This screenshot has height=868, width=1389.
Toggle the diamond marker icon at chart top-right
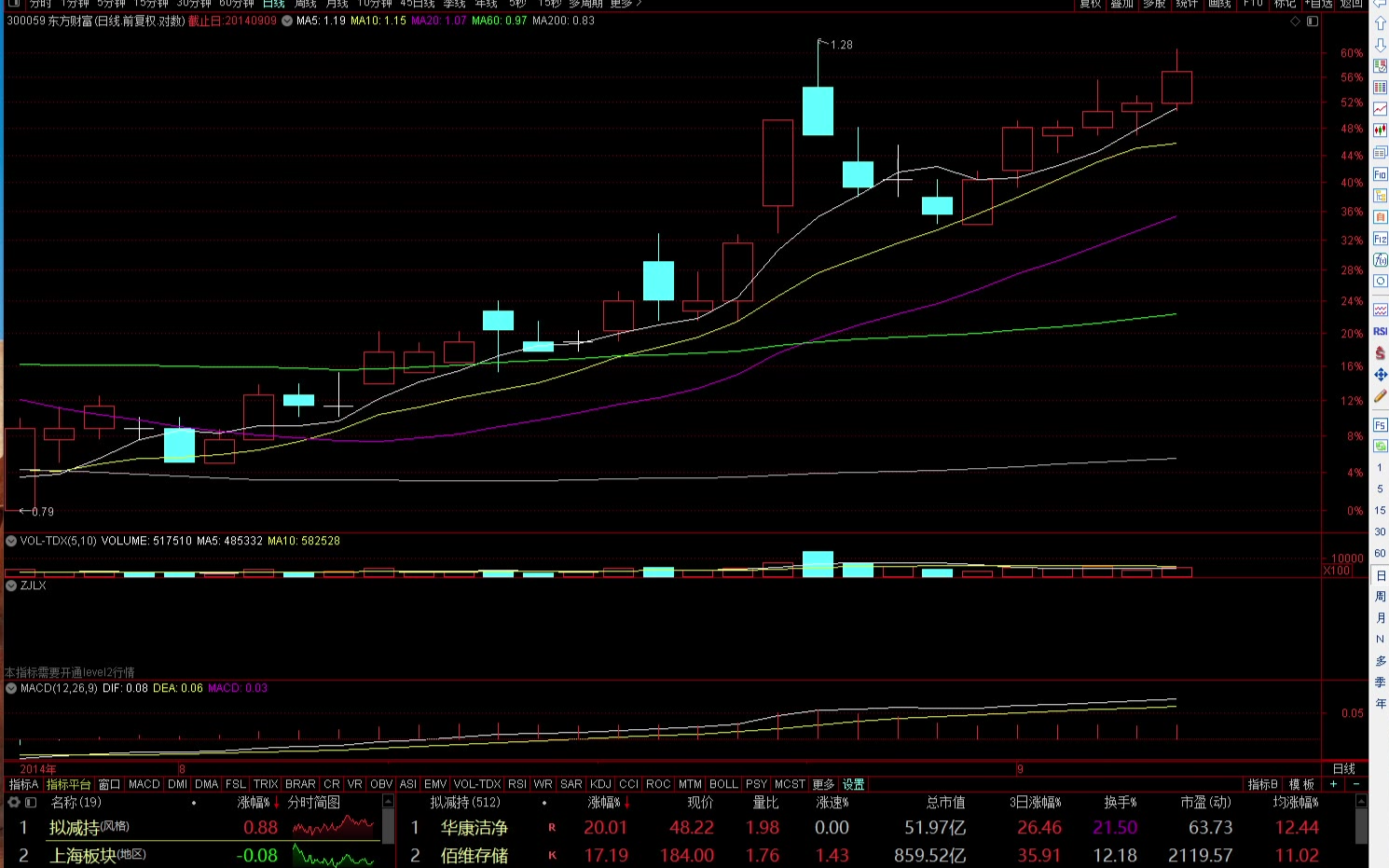(x=1295, y=21)
